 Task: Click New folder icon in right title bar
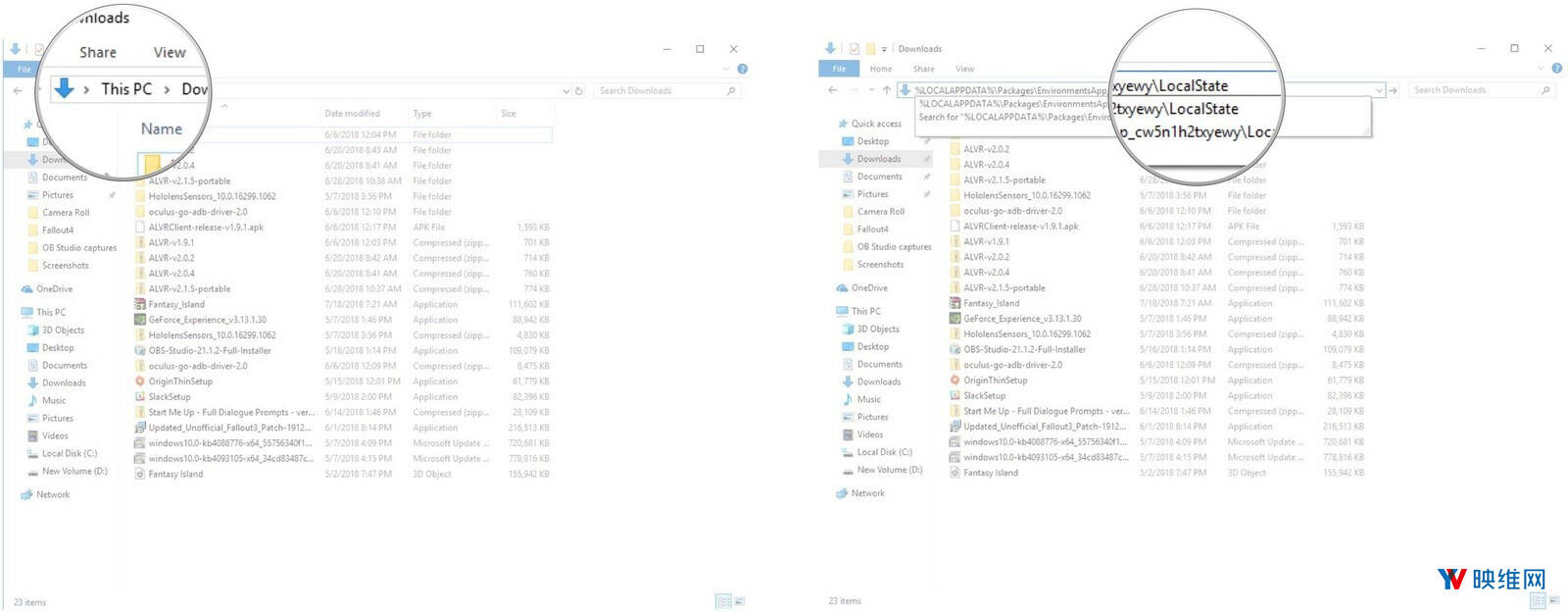(x=870, y=49)
